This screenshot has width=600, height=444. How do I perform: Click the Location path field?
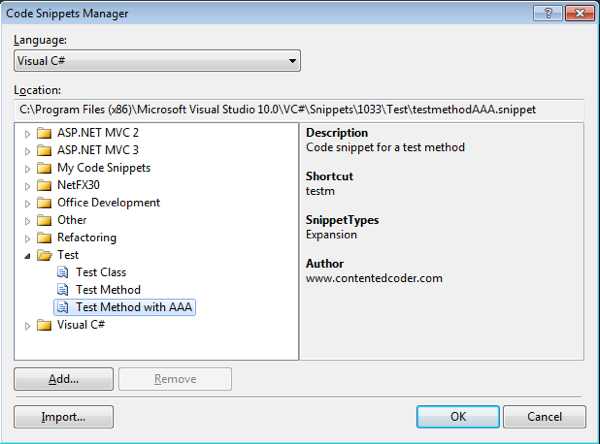tap(299, 110)
